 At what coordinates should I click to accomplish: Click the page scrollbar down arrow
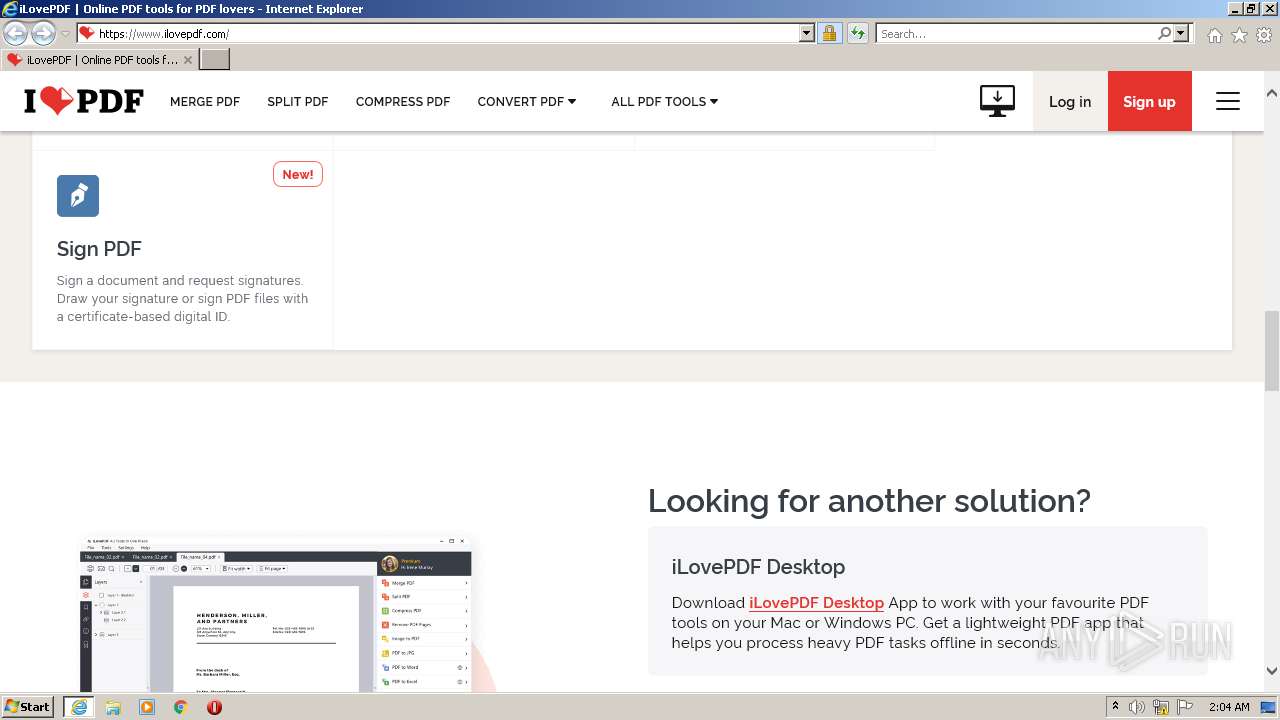coord(1272,671)
